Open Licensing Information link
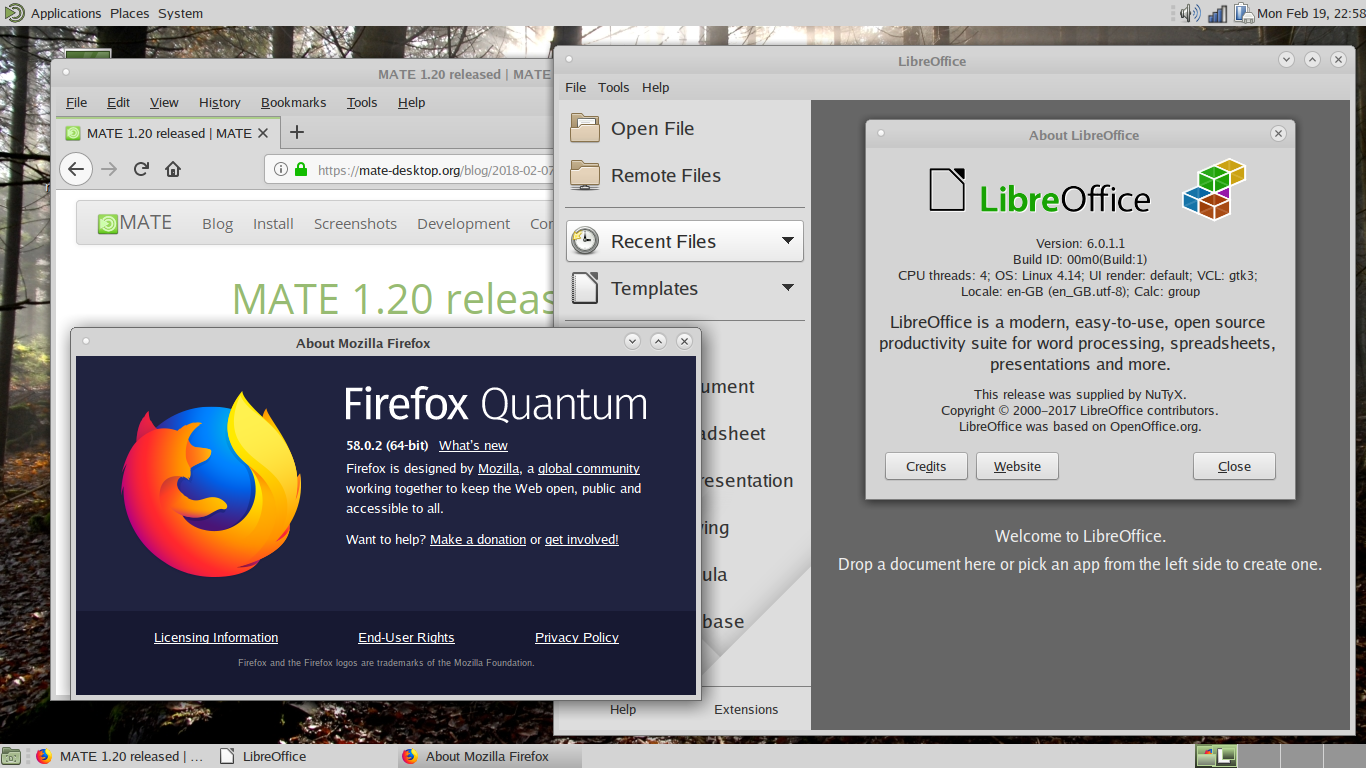Viewport: 1366px width, 768px height. point(216,637)
